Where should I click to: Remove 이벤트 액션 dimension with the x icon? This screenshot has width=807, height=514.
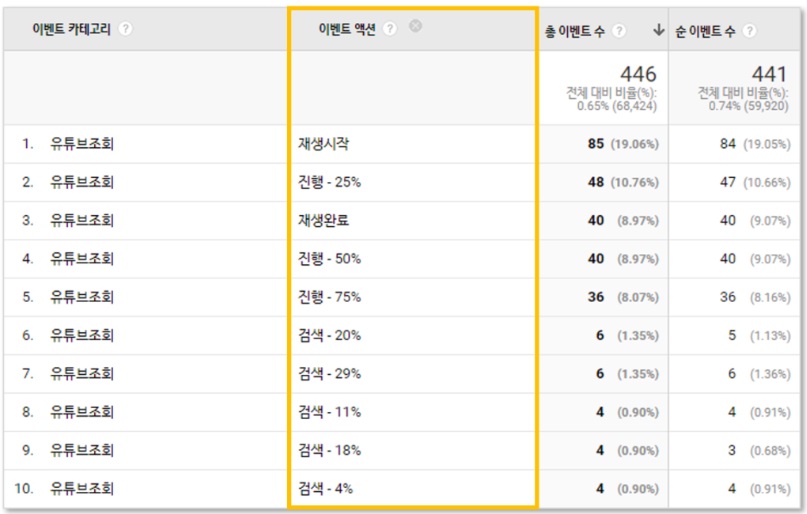tap(415, 26)
